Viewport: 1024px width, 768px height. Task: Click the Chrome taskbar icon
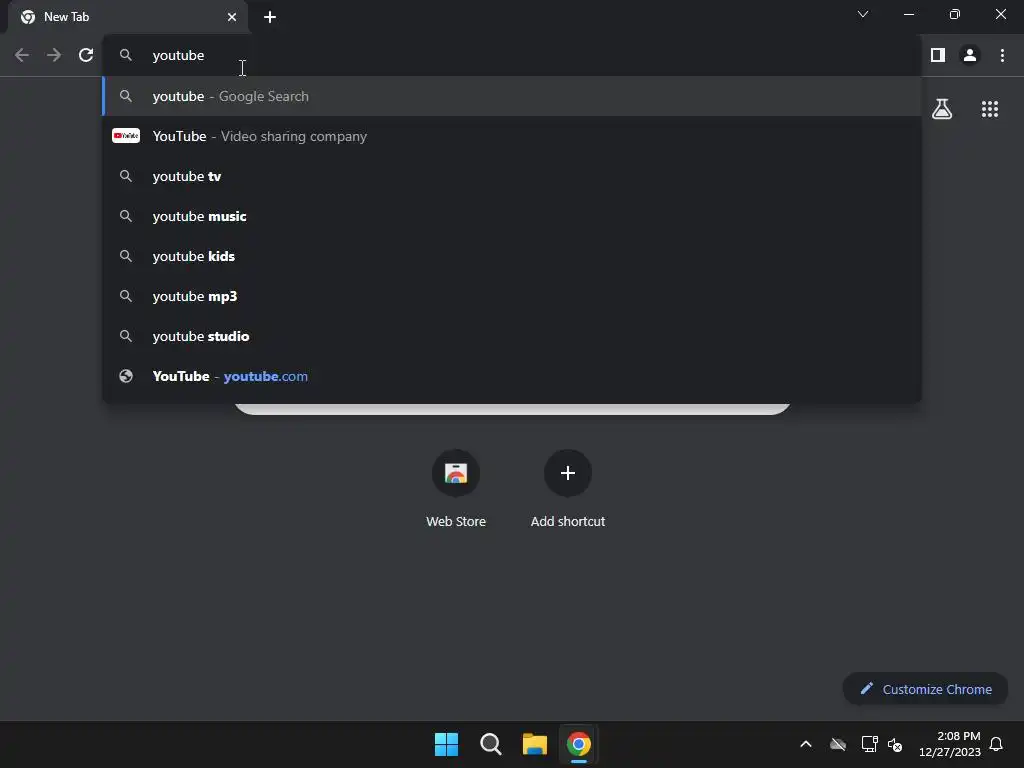(x=579, y=744)
